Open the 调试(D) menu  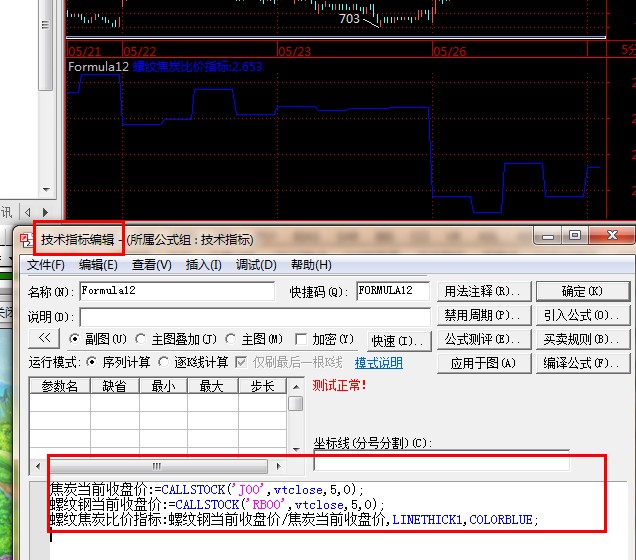coord(256,265)
